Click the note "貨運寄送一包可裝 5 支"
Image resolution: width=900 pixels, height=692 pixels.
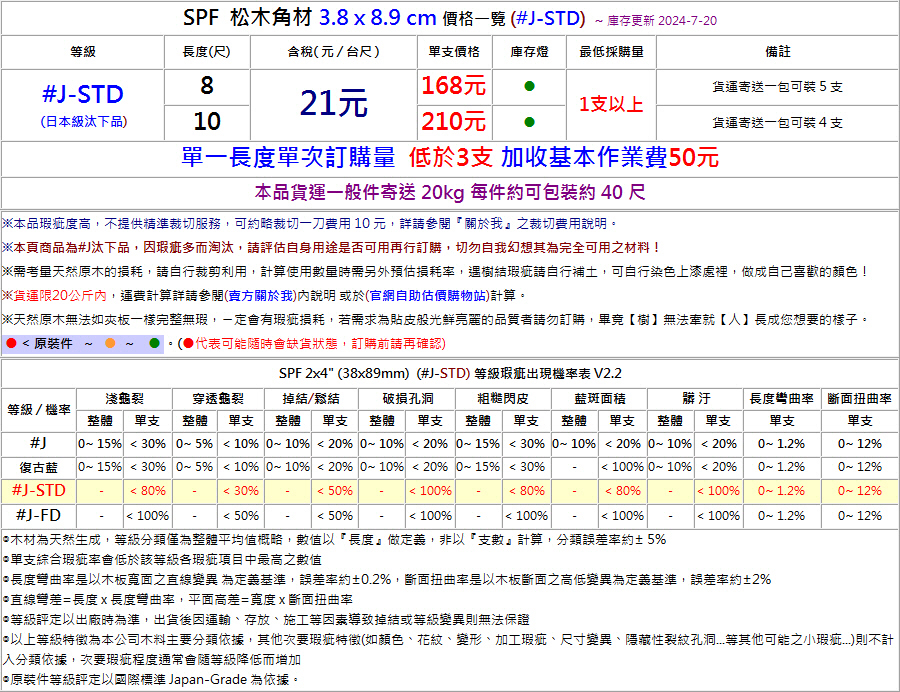point(778,87)
